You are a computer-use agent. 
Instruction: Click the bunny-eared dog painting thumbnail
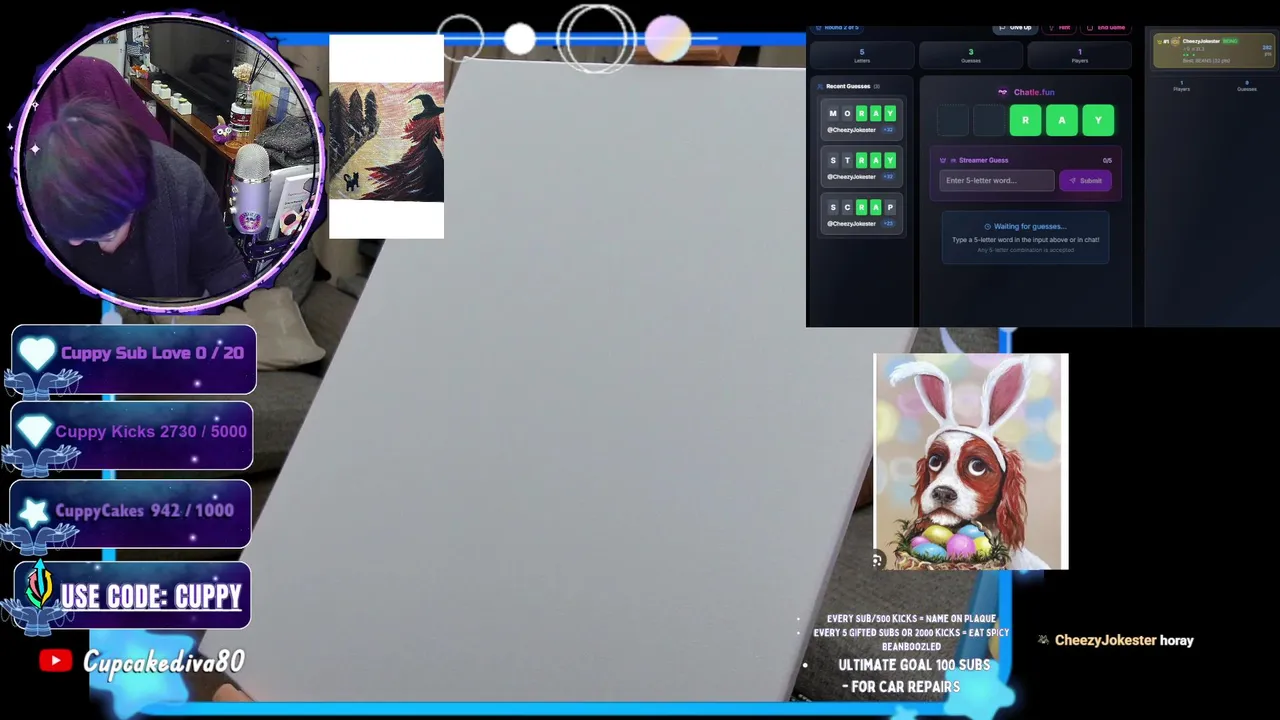(971, 461)
